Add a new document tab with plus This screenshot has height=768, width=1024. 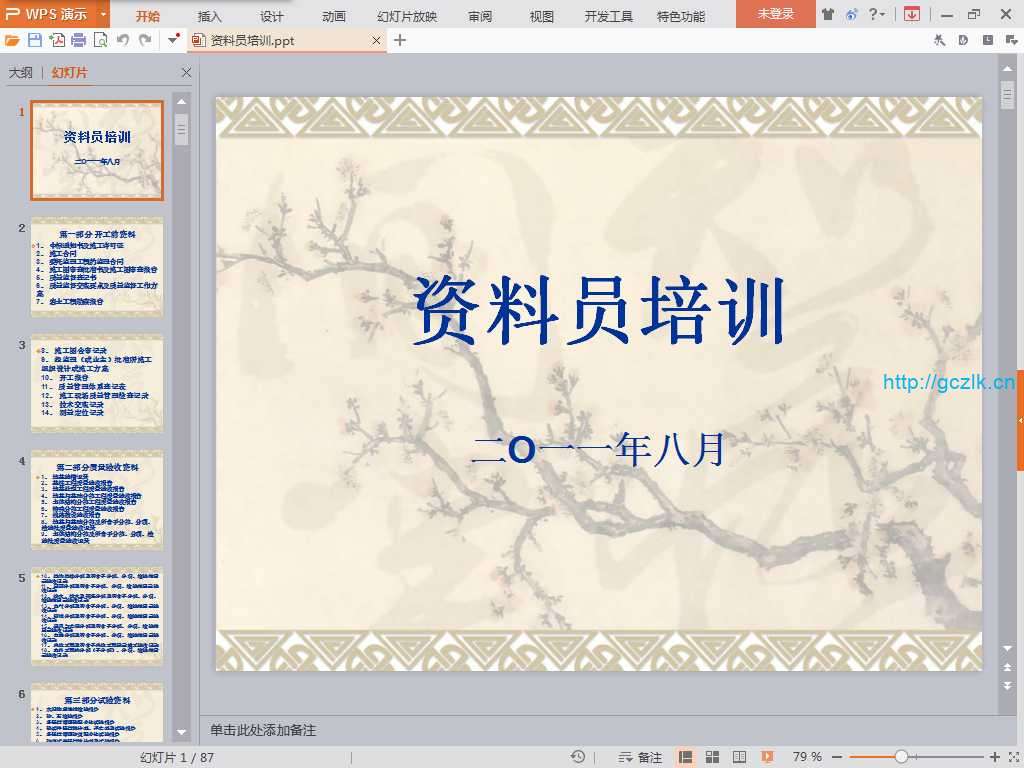400,40
